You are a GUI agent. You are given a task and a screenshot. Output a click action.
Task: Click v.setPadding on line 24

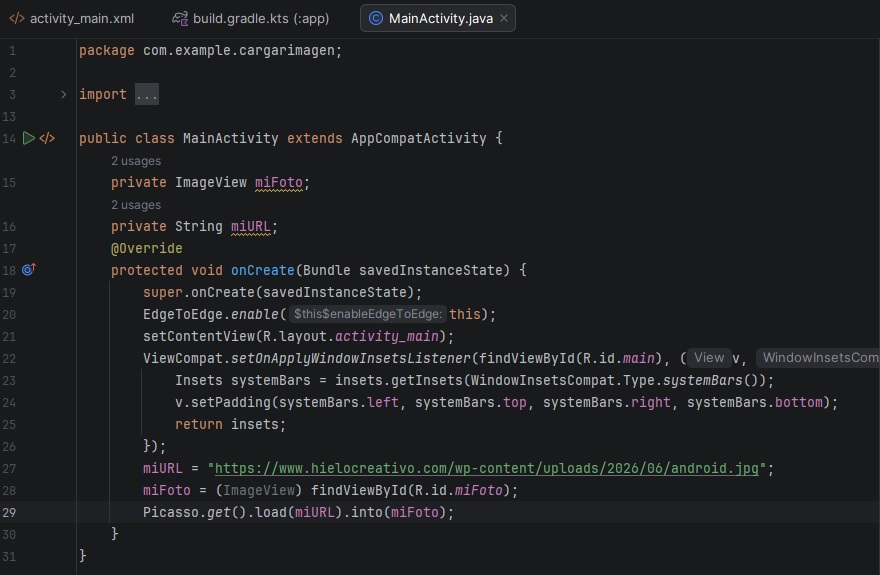(x=223, y=402)
